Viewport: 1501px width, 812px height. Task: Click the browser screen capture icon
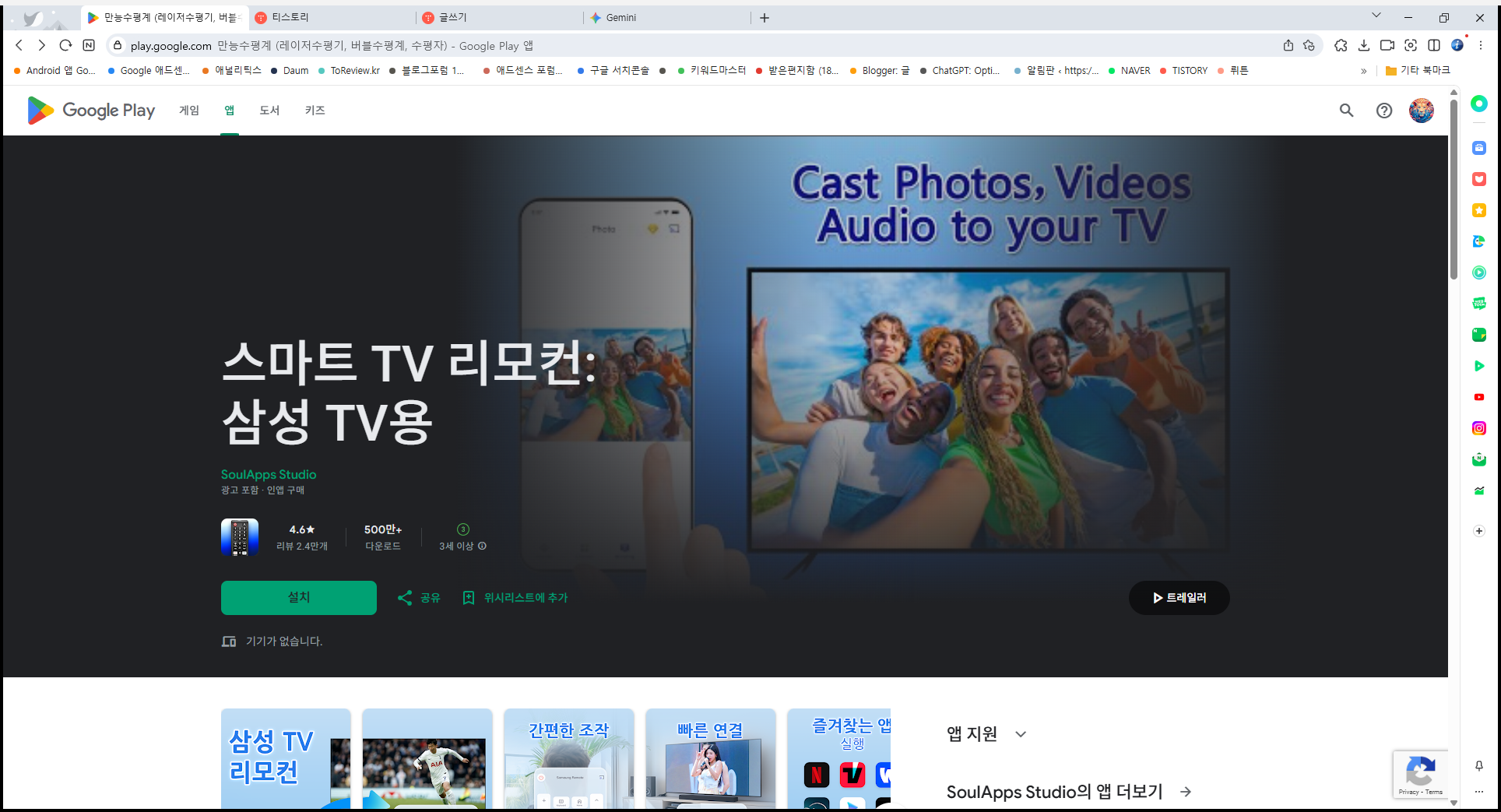tap(1411, 45)
